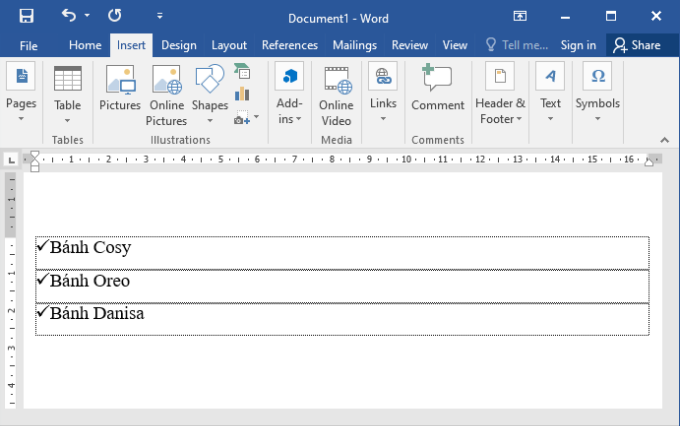The image size is (682, 426).
Task: Click Sign in
Action: pyautogui.click(x=578, y=45)
